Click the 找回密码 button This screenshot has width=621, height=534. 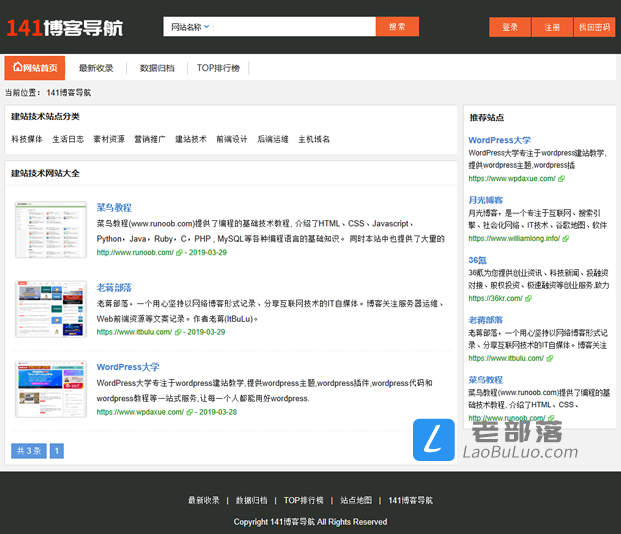(594, 27)
